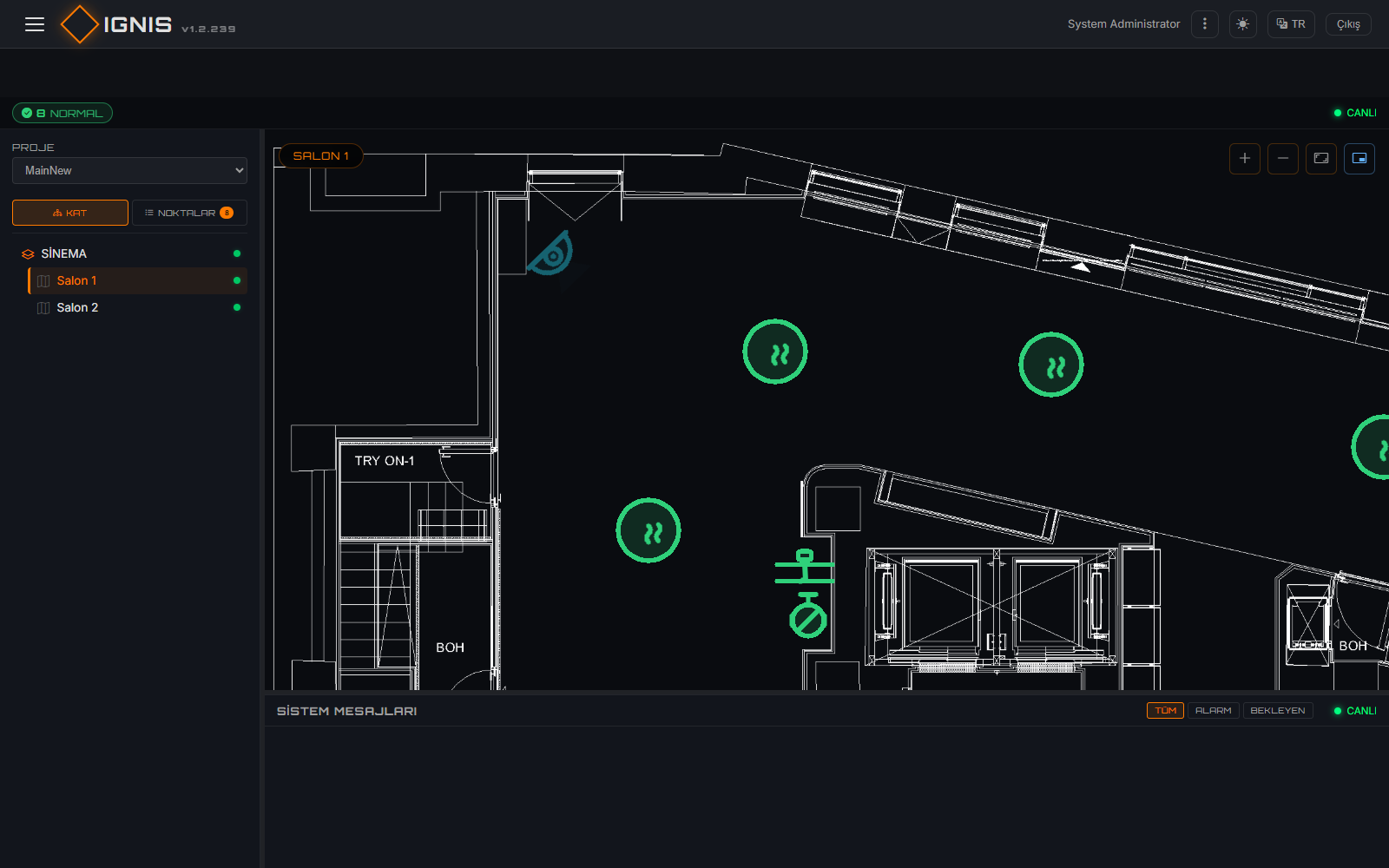
Task: Toggle the minimap overlay button
Action: pos(1359,158)
